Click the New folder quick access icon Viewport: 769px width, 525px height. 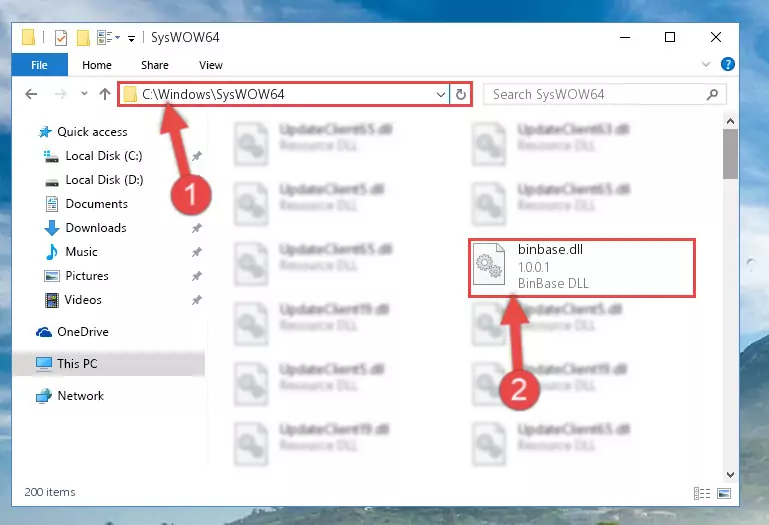pos(83,38)
